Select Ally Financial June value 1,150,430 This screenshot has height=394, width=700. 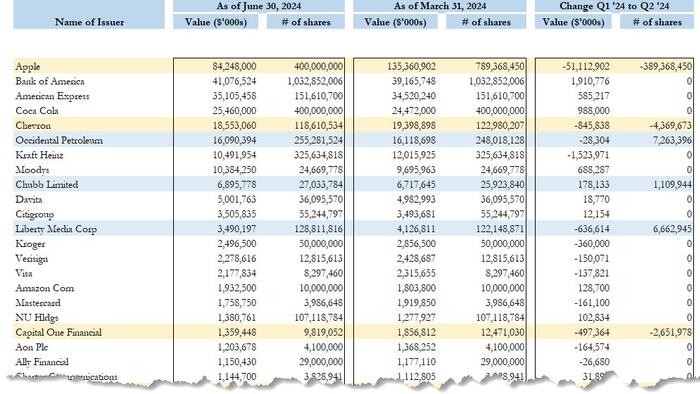pyautogui.click(x=237, y=361)
